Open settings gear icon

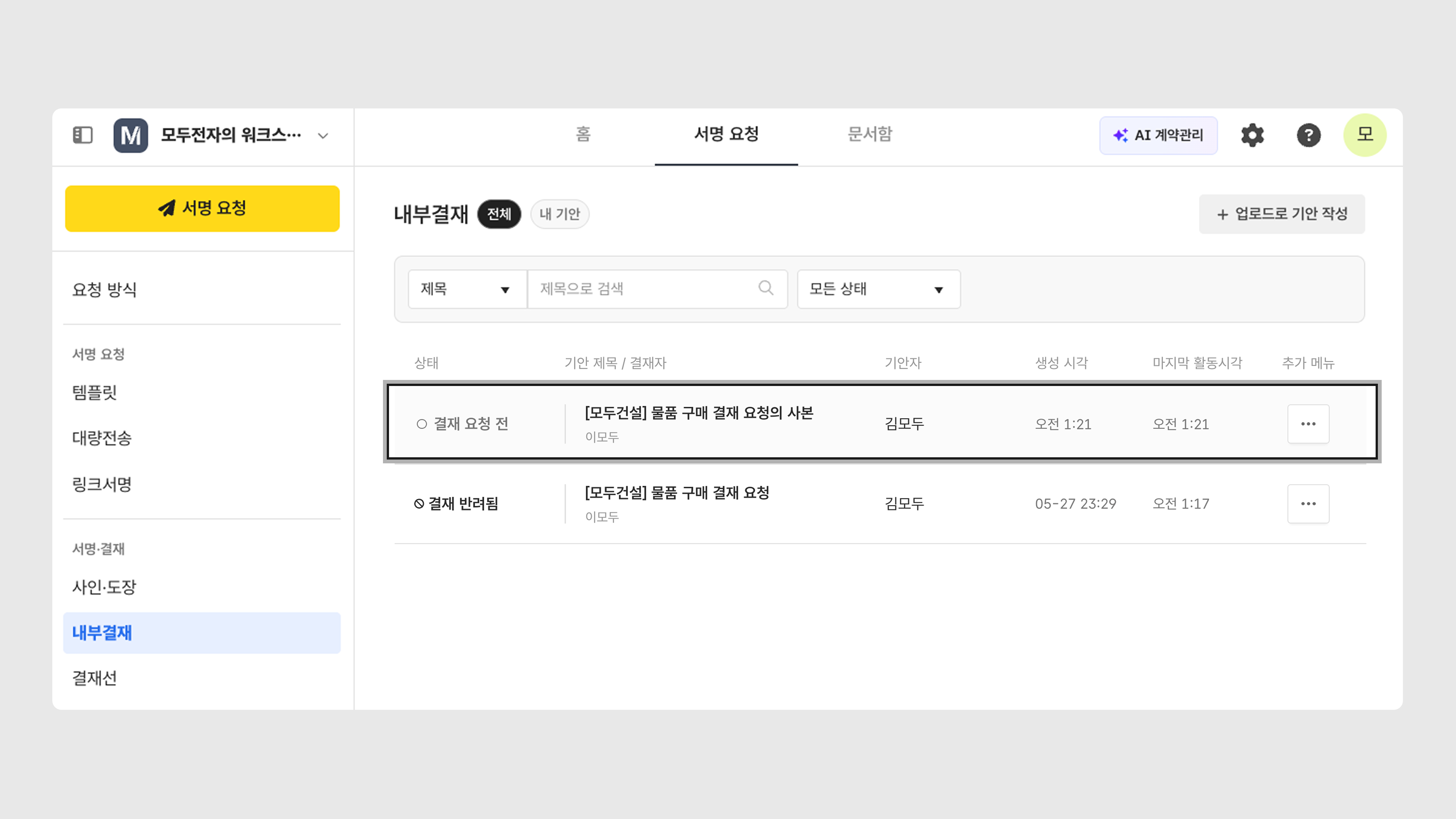1252,135
